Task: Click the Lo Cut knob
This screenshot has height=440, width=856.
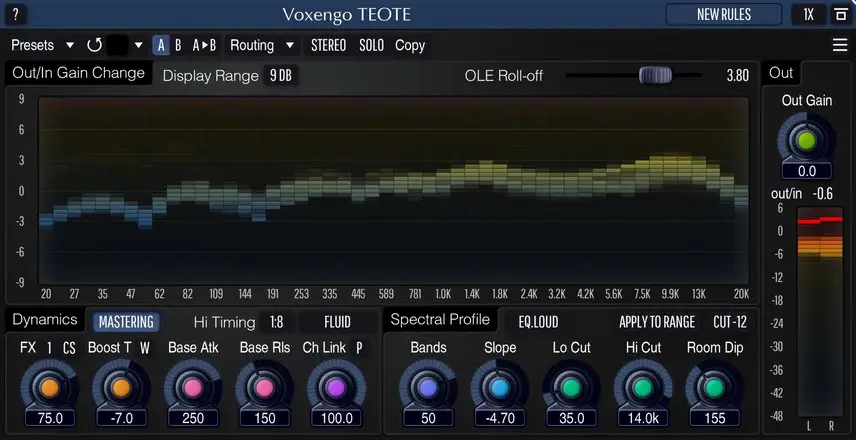Action: (x=571, y=388)
